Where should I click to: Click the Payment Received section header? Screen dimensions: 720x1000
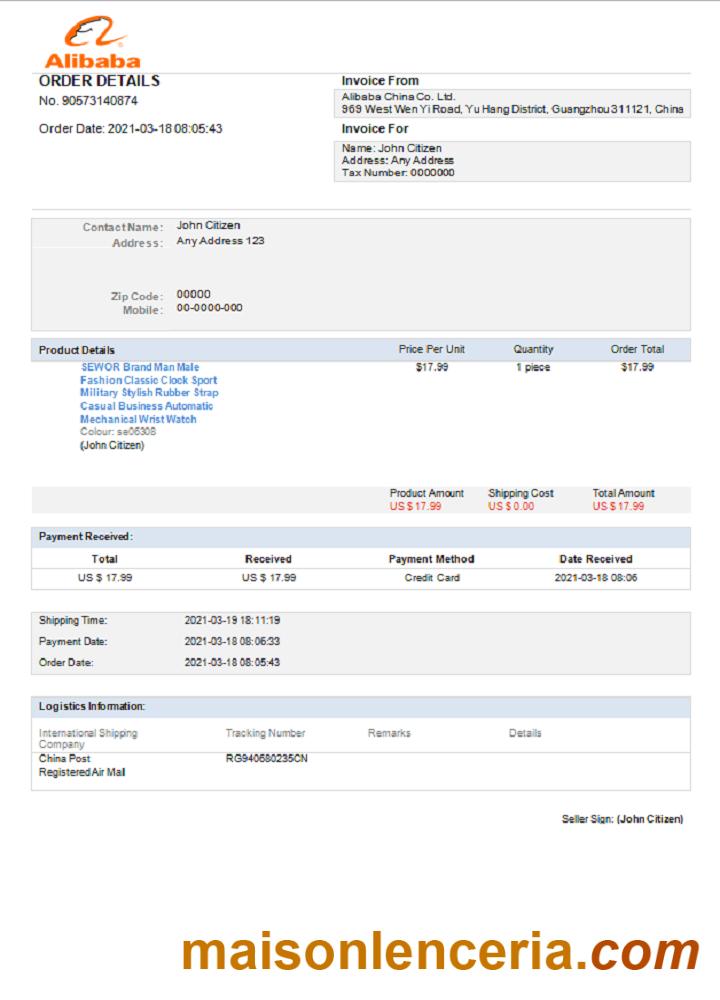[x=86, y=537]
